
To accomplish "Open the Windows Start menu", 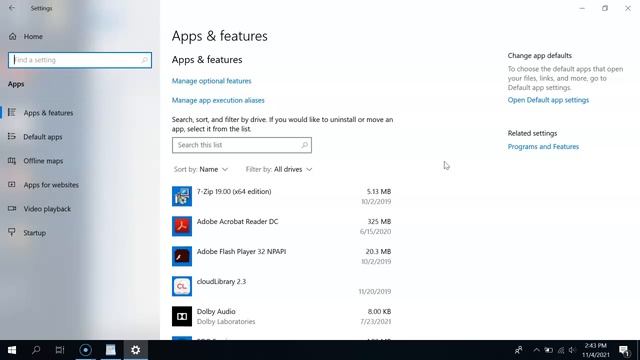I will coord(12,350).
